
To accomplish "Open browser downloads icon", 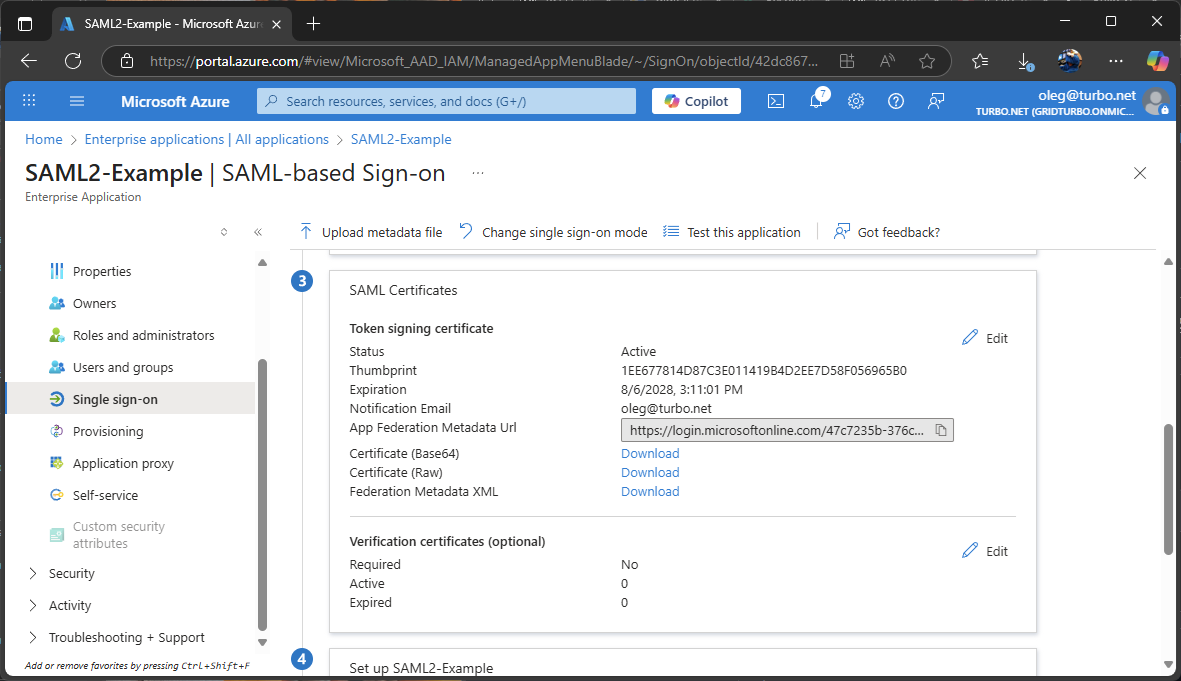I will [1023, 60].
